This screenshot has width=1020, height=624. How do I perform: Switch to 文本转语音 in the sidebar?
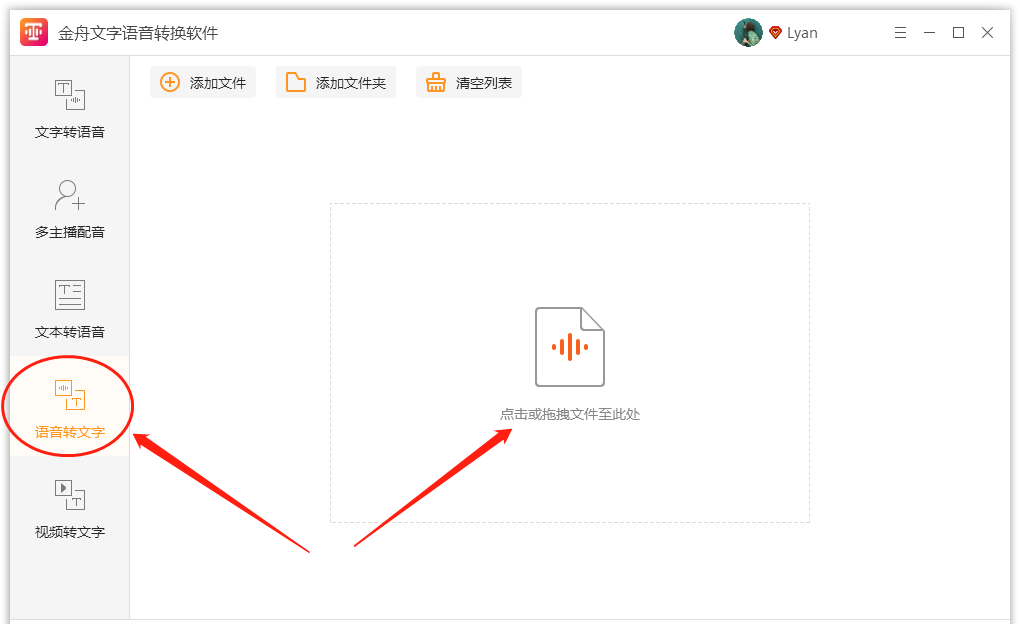tap(69, 308)
